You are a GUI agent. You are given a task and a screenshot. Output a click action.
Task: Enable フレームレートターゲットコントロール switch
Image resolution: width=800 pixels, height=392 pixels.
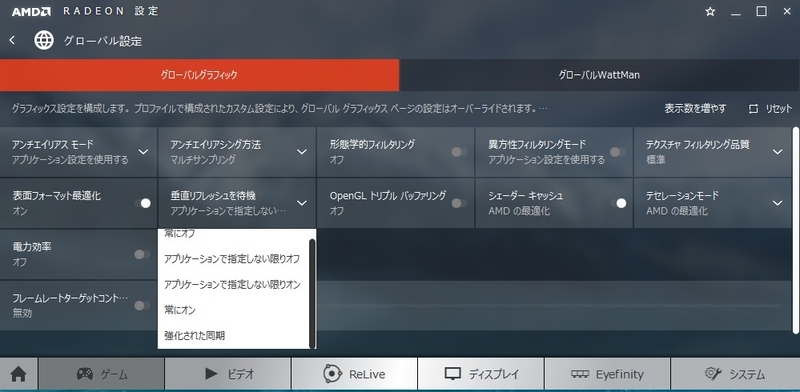pos(142,305)
